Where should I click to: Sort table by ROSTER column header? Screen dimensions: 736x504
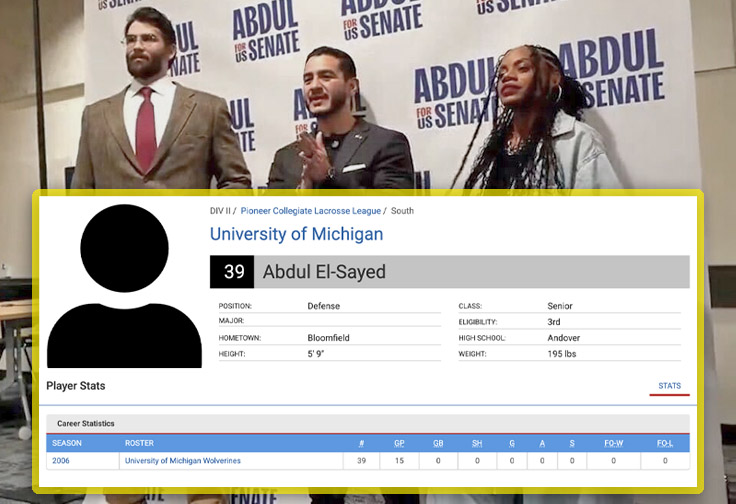pyautogui.click(x=139, y=443)
